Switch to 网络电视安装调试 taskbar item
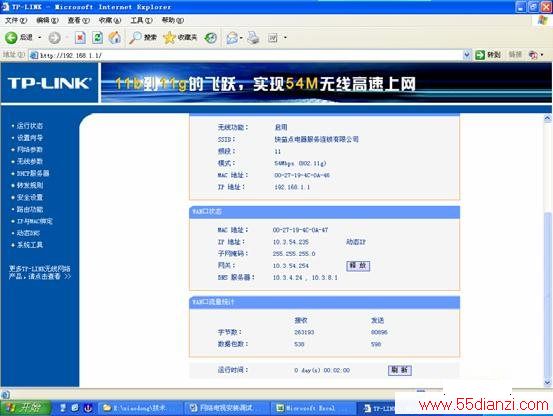The height and width of the screenshot is (416, 553). 226,408
